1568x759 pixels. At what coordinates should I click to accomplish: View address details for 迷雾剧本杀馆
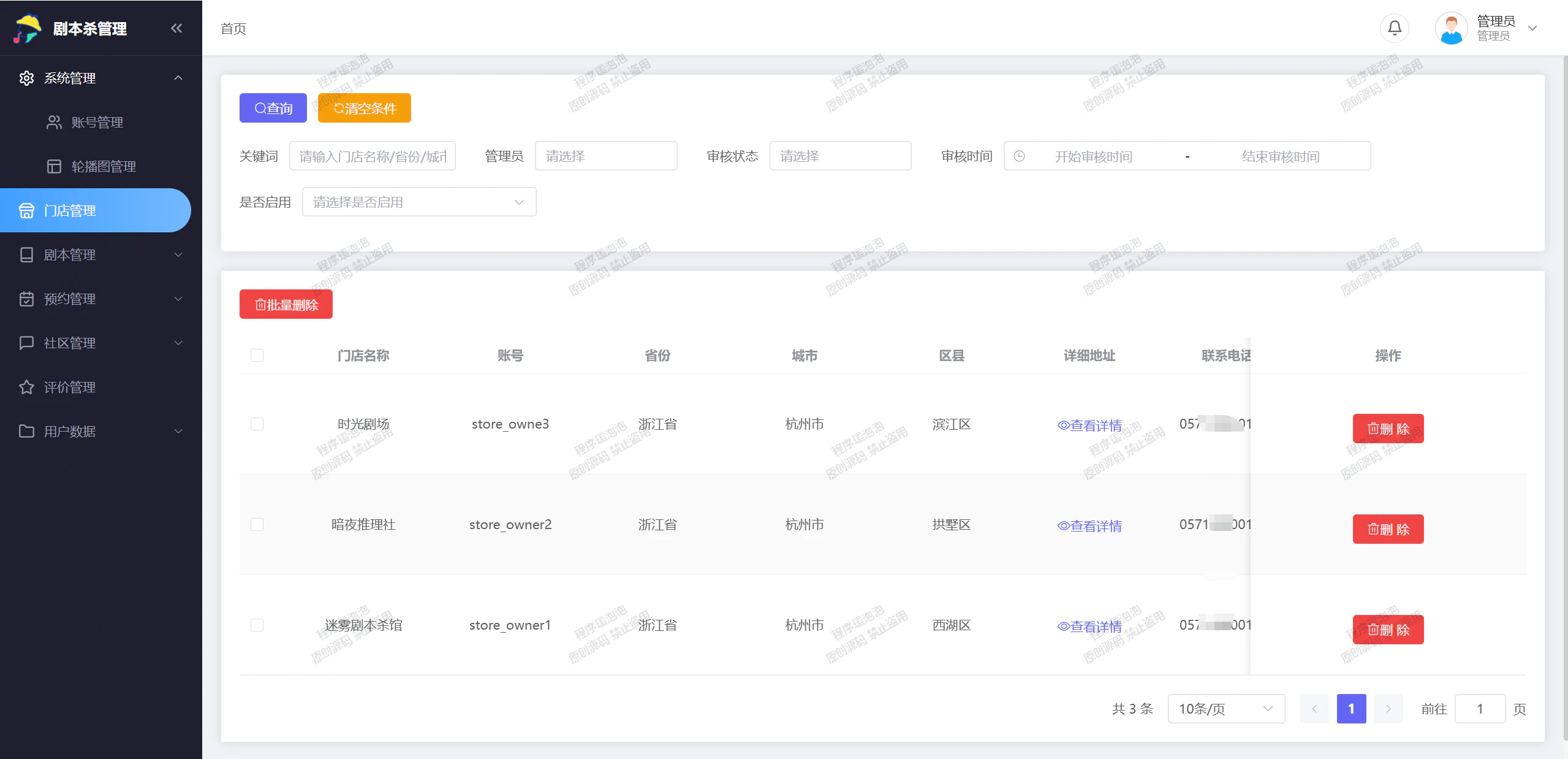coord(1089,627)
